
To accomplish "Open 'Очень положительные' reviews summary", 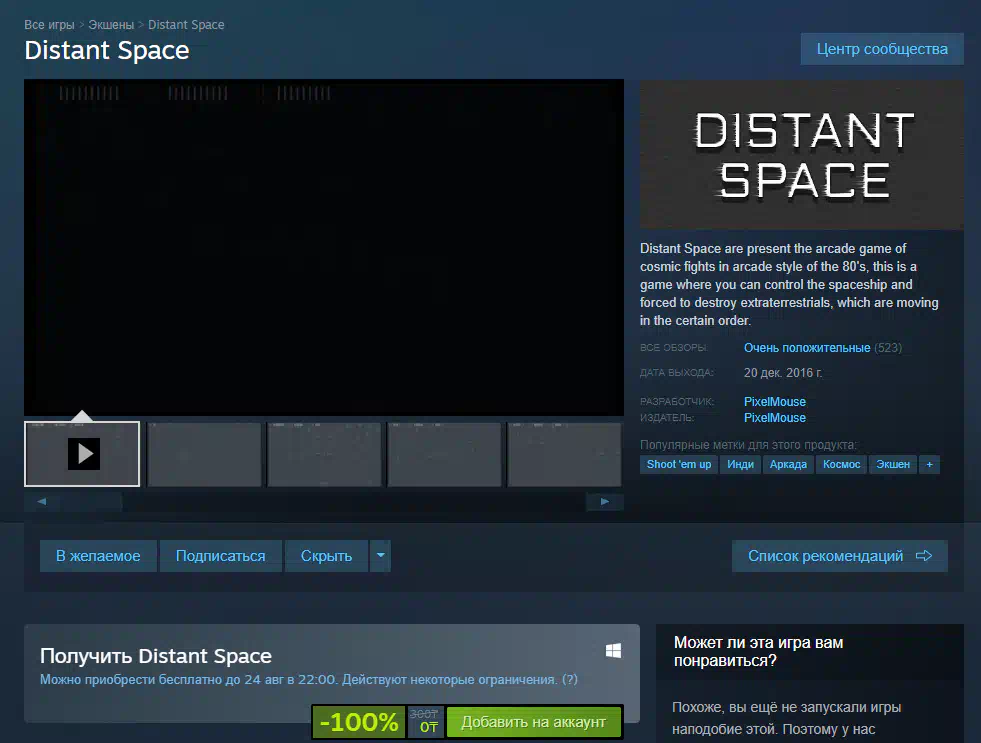I will click(x=806, y=348).
